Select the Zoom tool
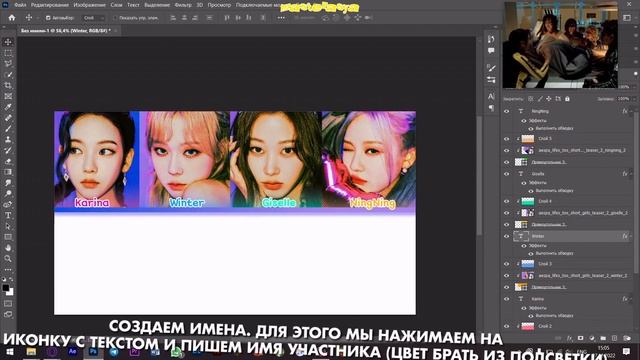Image resolution: width=640 pixels, height=360 pixels. pos(8,258)
